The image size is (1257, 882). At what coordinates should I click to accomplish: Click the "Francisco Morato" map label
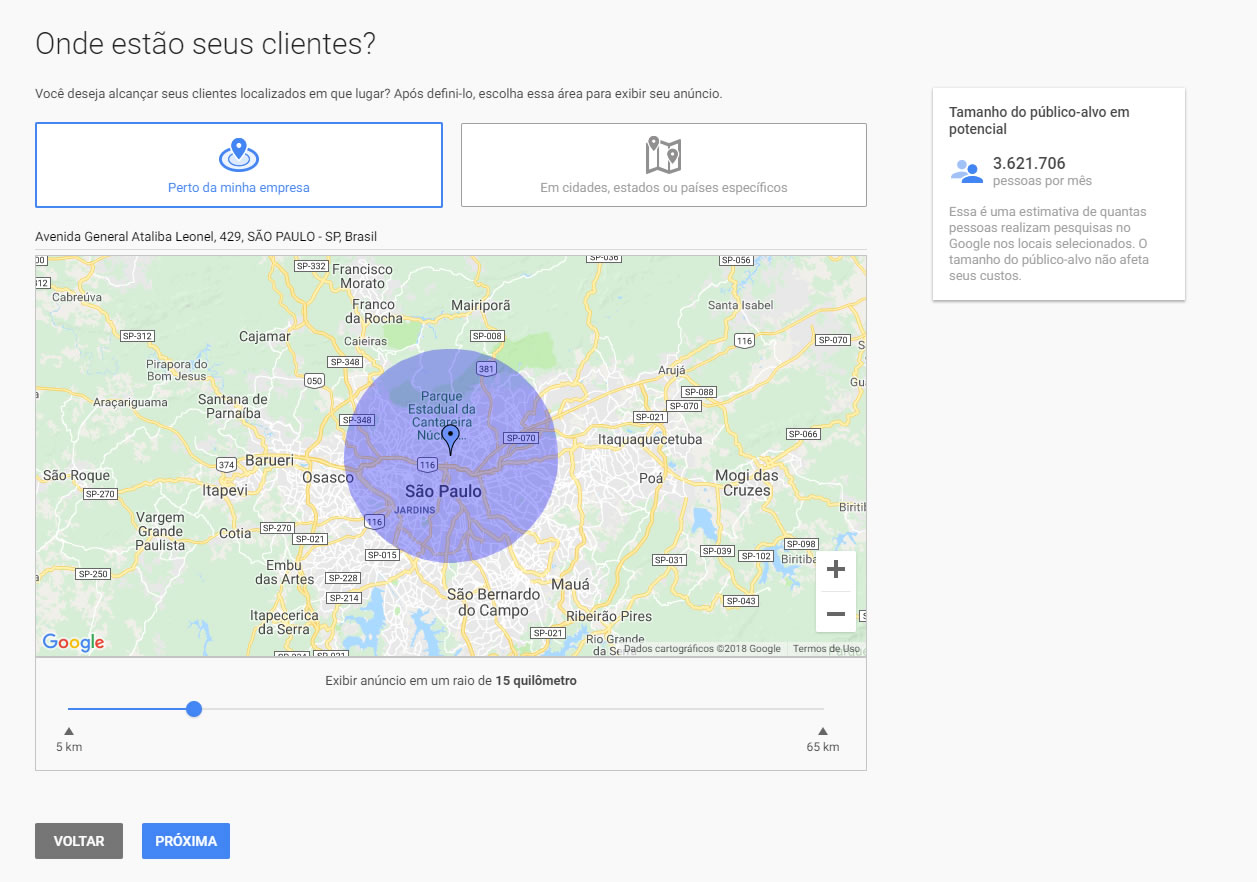[x=362, y=276]
